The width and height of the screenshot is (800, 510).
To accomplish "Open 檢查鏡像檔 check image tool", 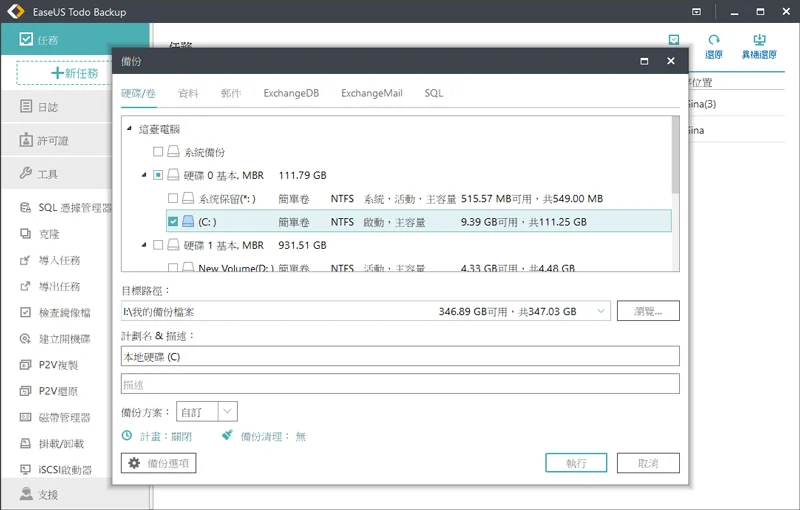I will click(x=55, y=312).
